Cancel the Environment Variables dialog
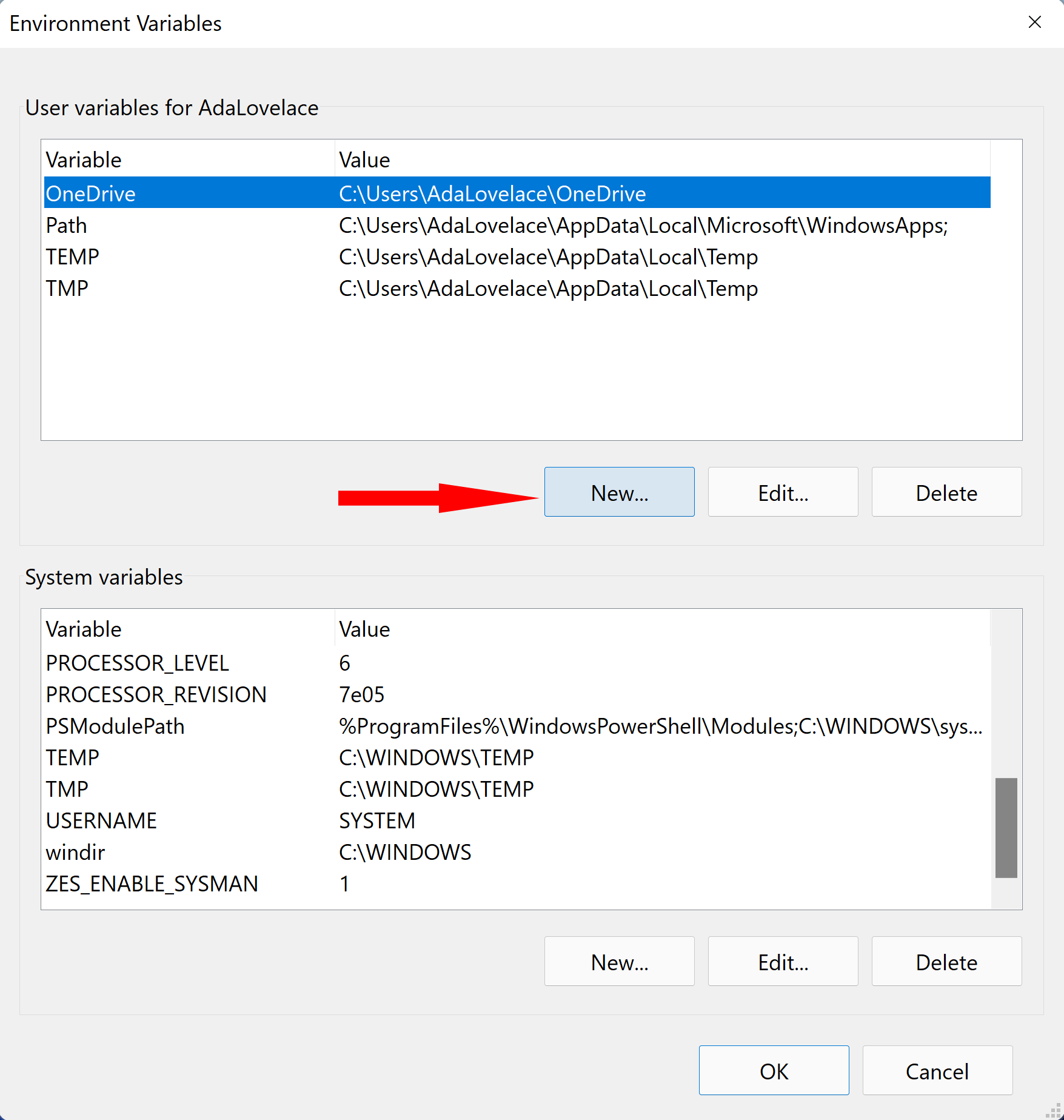Screen dimensions: 1064x1120 pyautogui.click(x=937, y=1071)
